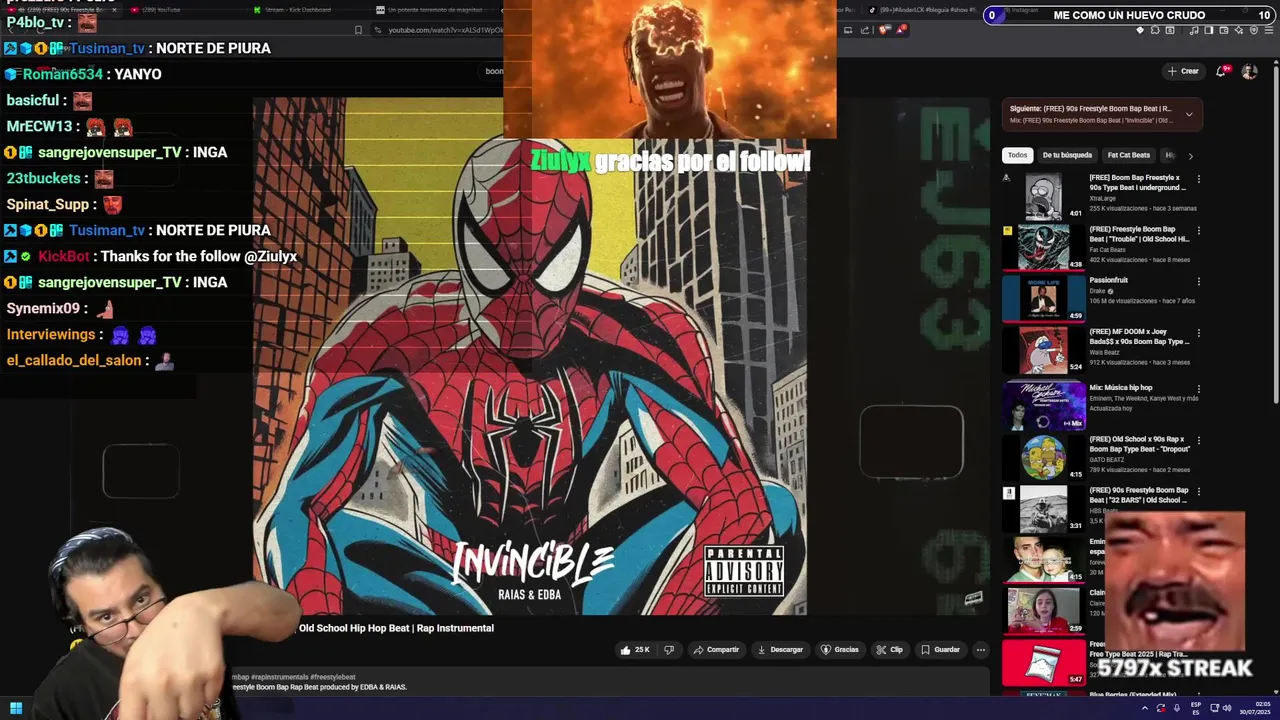Open the YouTube account avatar menu
This screenshot has width=1280, height=720.
click(x=1249, y=71)
